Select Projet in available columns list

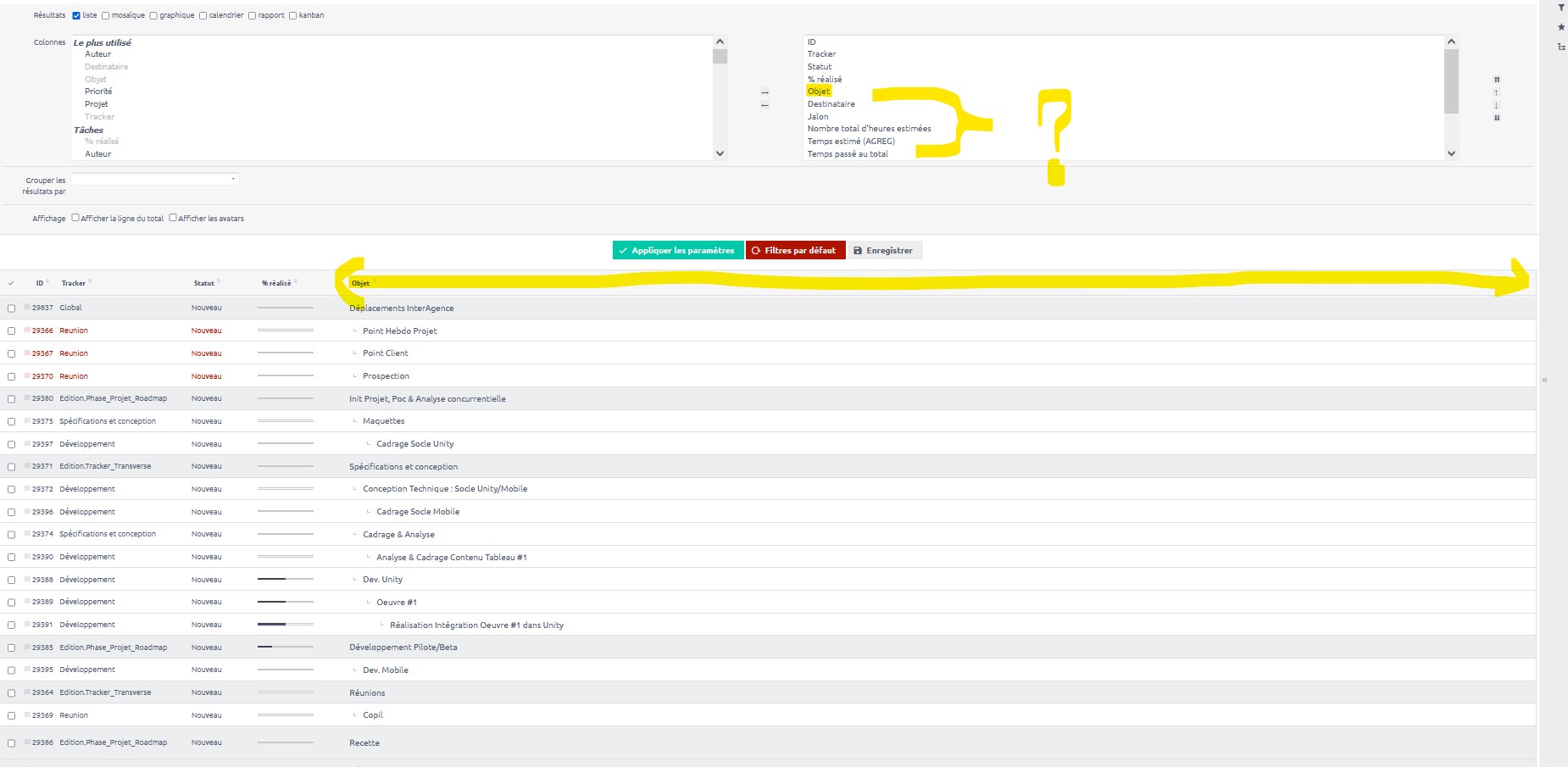pos(97,104)
